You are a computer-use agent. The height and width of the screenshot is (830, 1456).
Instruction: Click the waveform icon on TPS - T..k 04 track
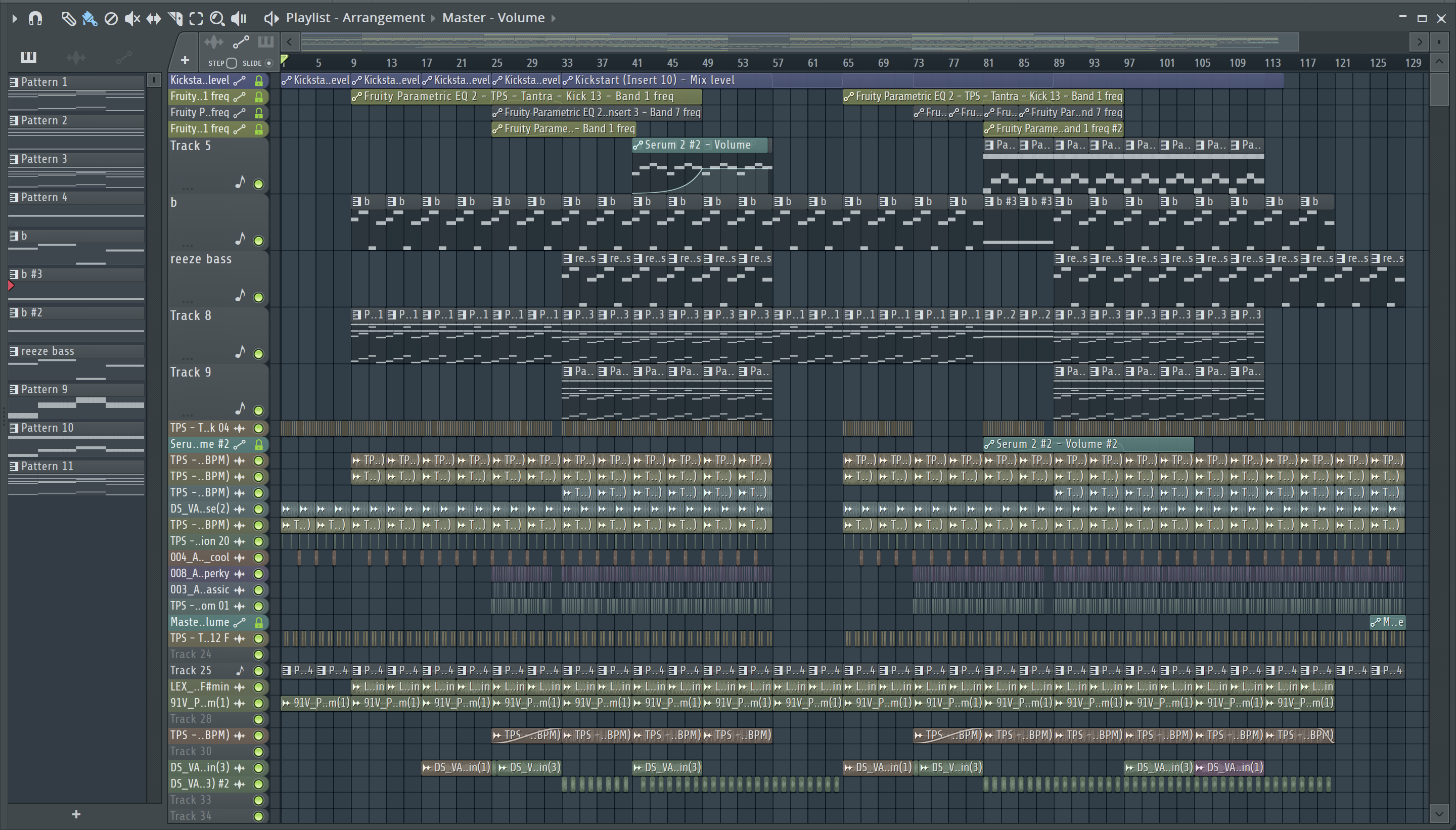pyautogui.click(x=240, y=428)
